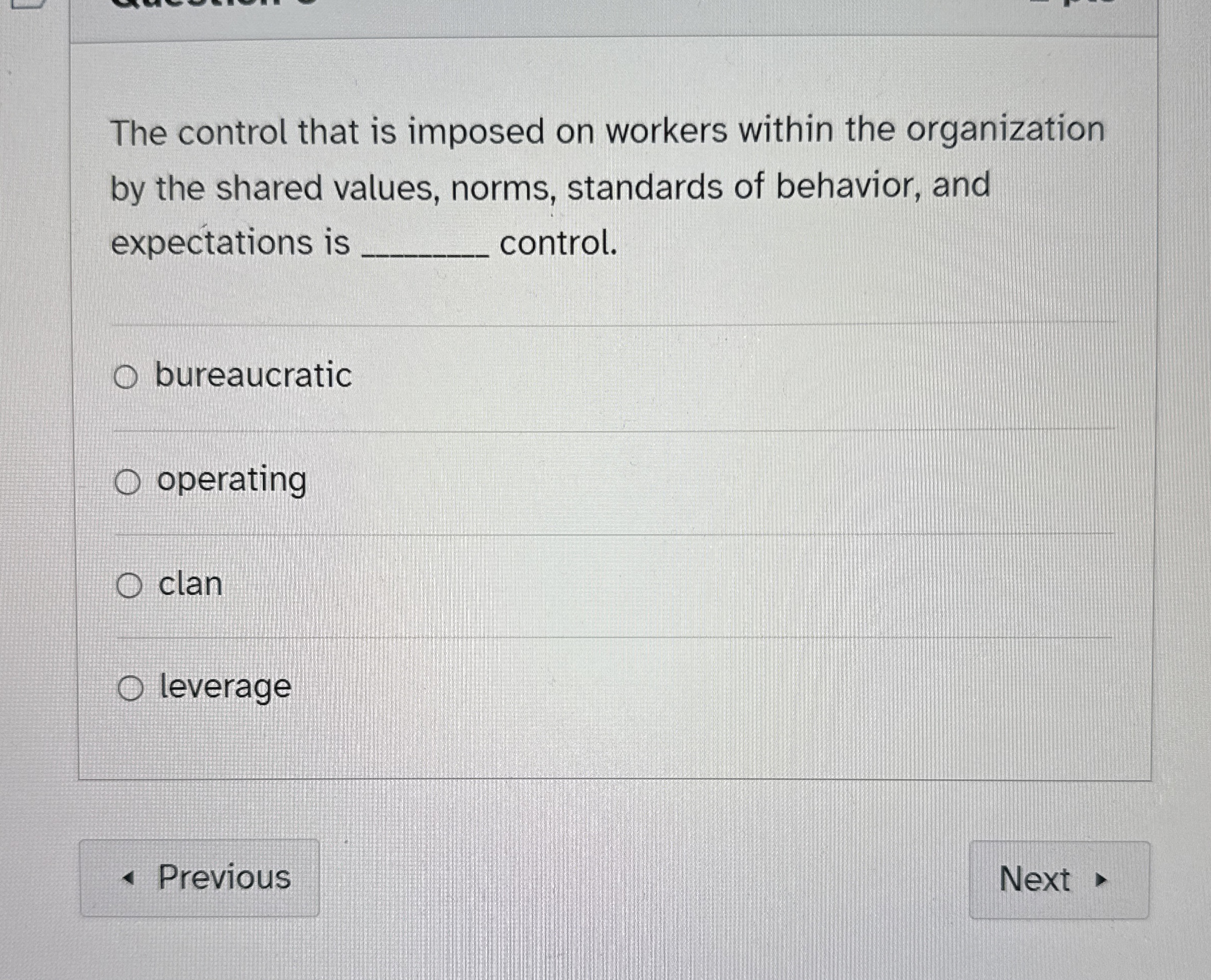Click the left arrow inside Previous
Screen dimensions: 1211x980
click(x=130, y=877)
